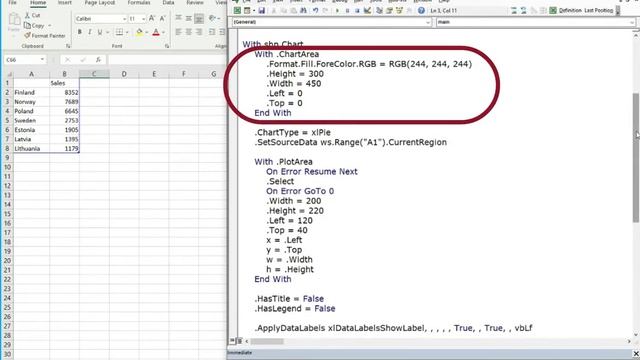The height and width of the screenshot is (360, 640).
Task: Select column D header
Action: point(124,74)
